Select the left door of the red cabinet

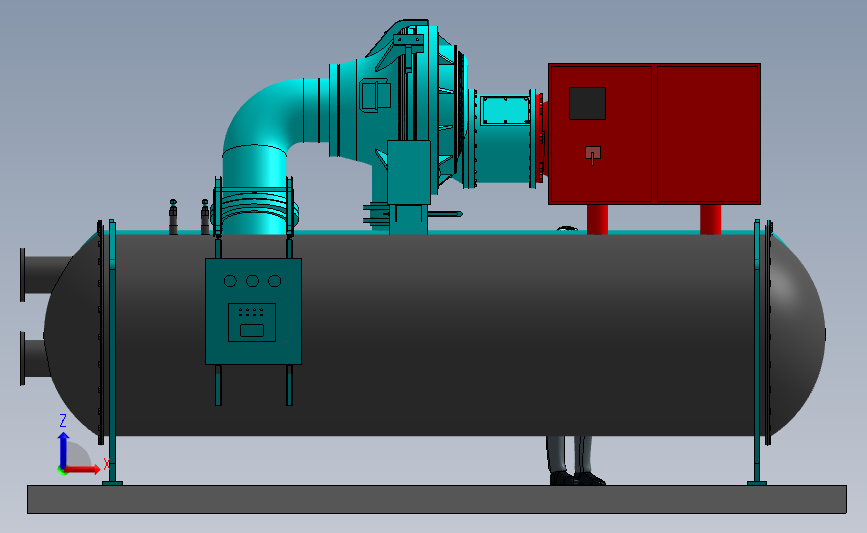click(x=600, y=133)
